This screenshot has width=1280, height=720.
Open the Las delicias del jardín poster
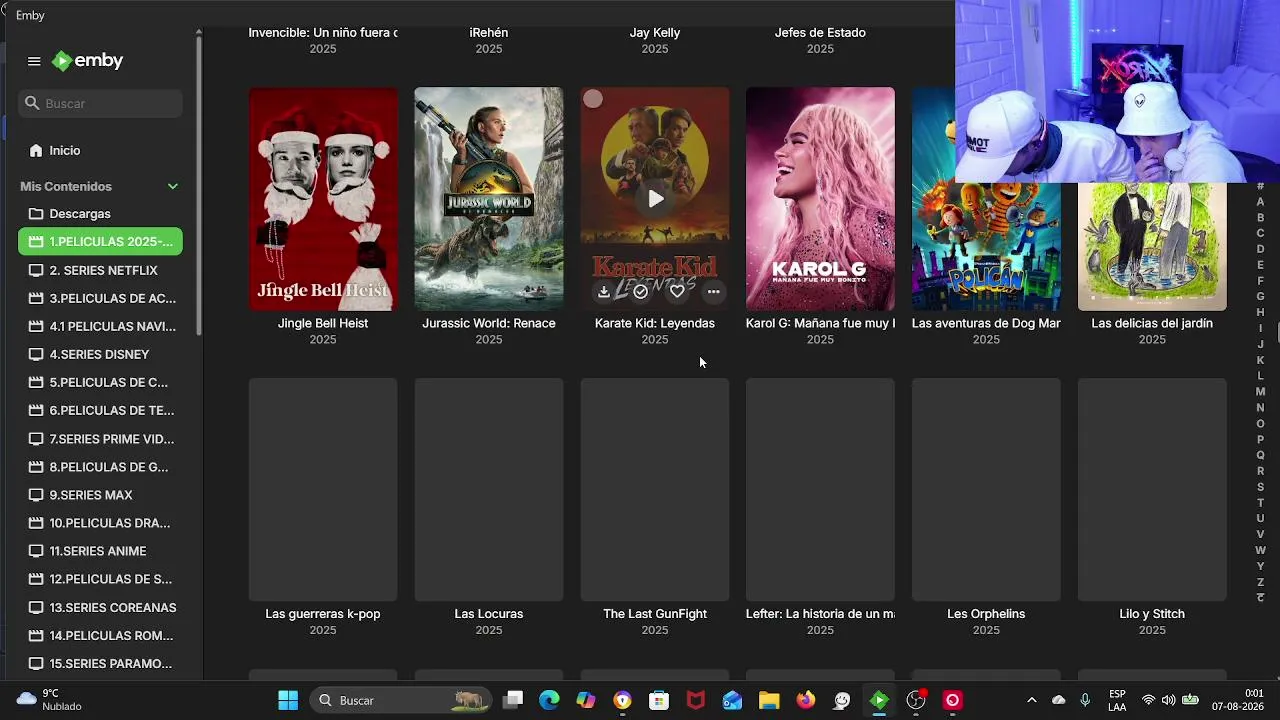1152,246
